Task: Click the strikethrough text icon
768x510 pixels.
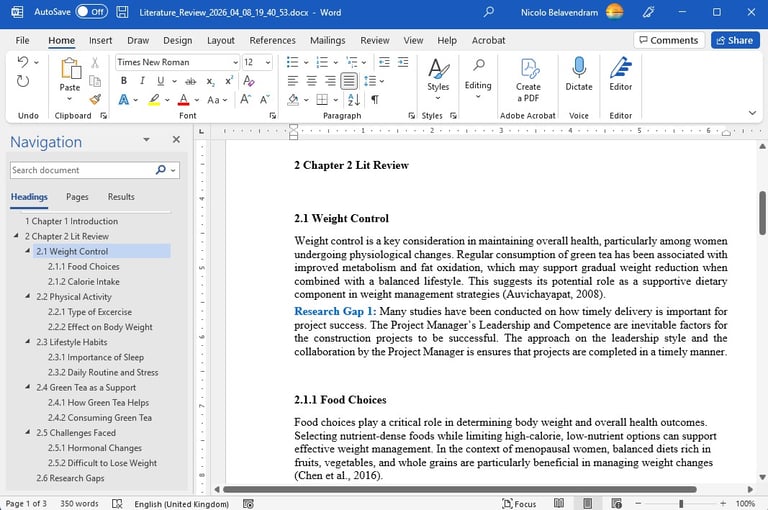Action: pyautogui.click(x=188, y=81)
